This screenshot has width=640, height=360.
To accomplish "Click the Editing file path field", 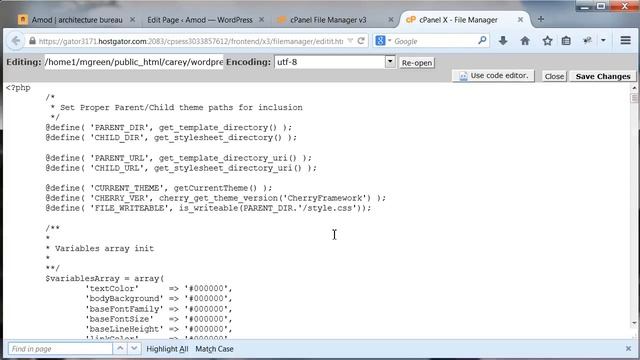I will pos(134,62).
